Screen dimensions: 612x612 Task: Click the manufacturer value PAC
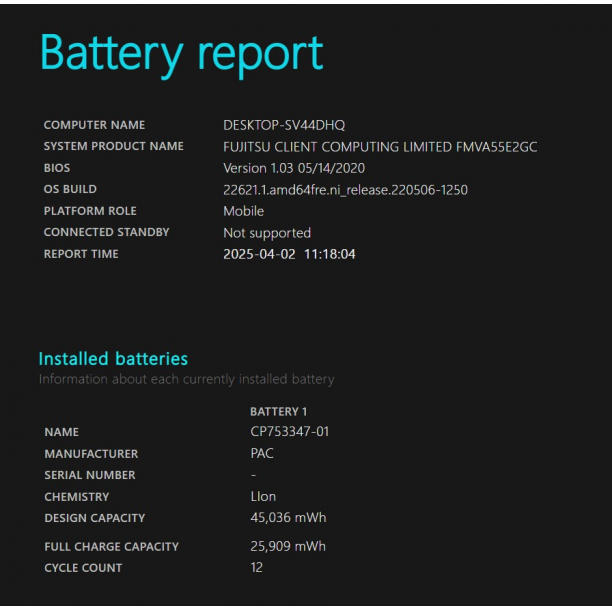[262, 454]
